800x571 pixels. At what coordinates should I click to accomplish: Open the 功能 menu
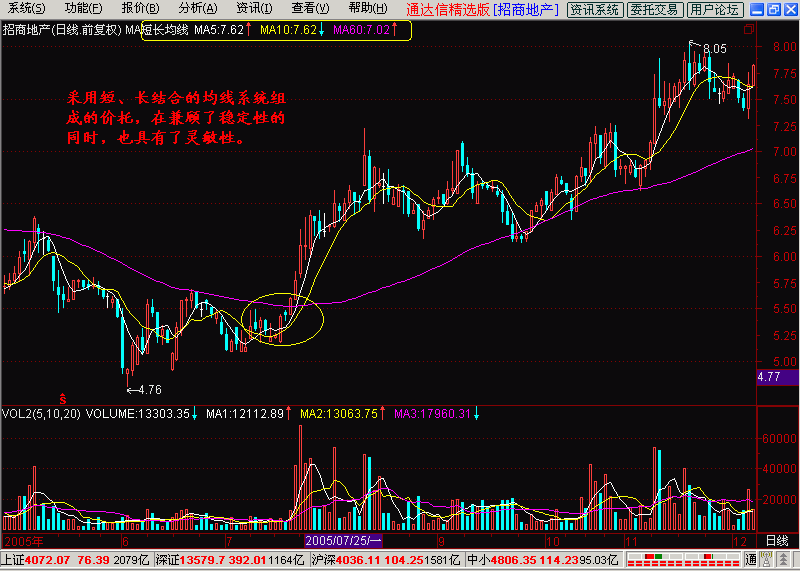click(x=83, y=9)
